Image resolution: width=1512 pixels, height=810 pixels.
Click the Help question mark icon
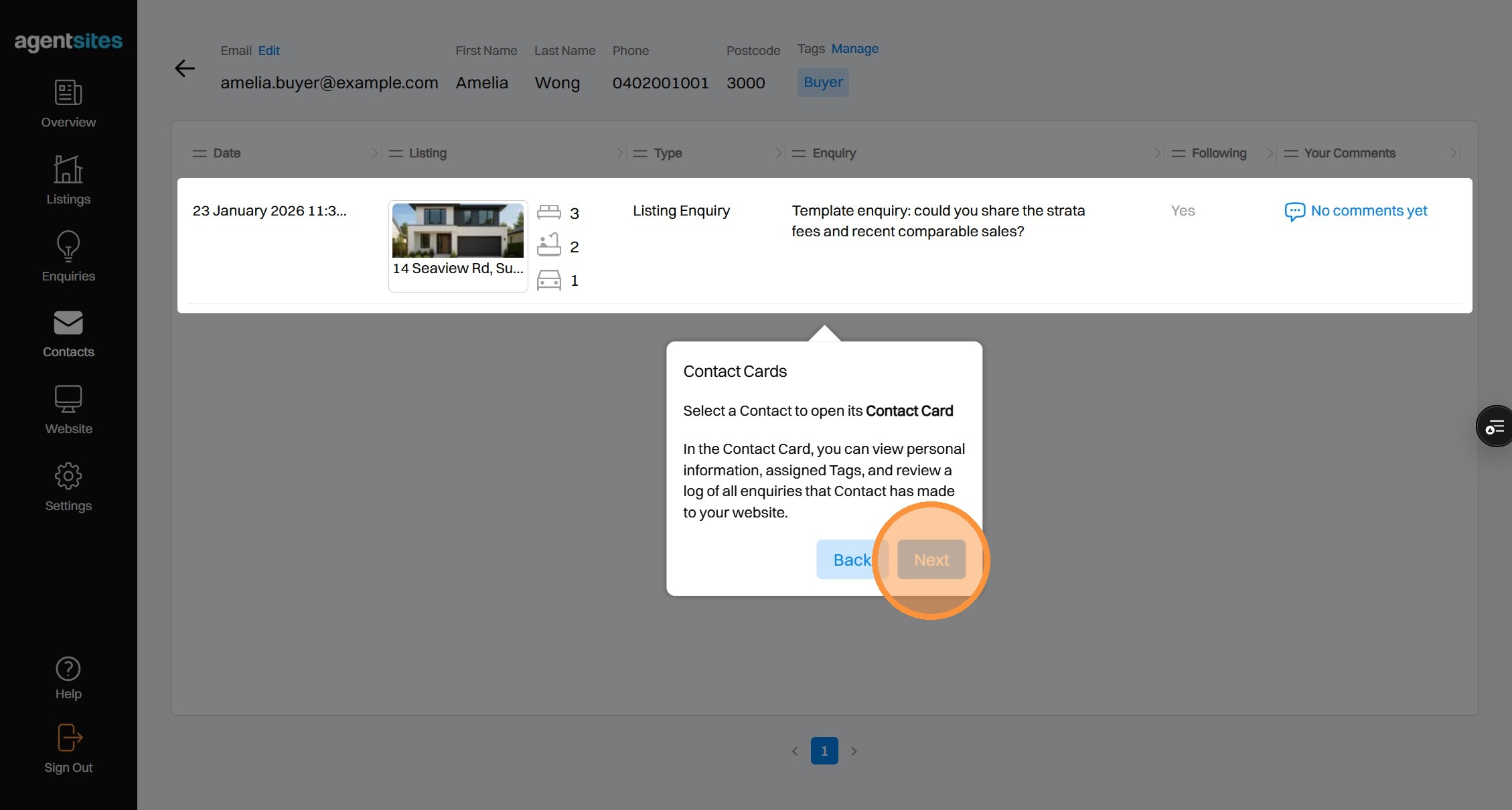[68, 669]
